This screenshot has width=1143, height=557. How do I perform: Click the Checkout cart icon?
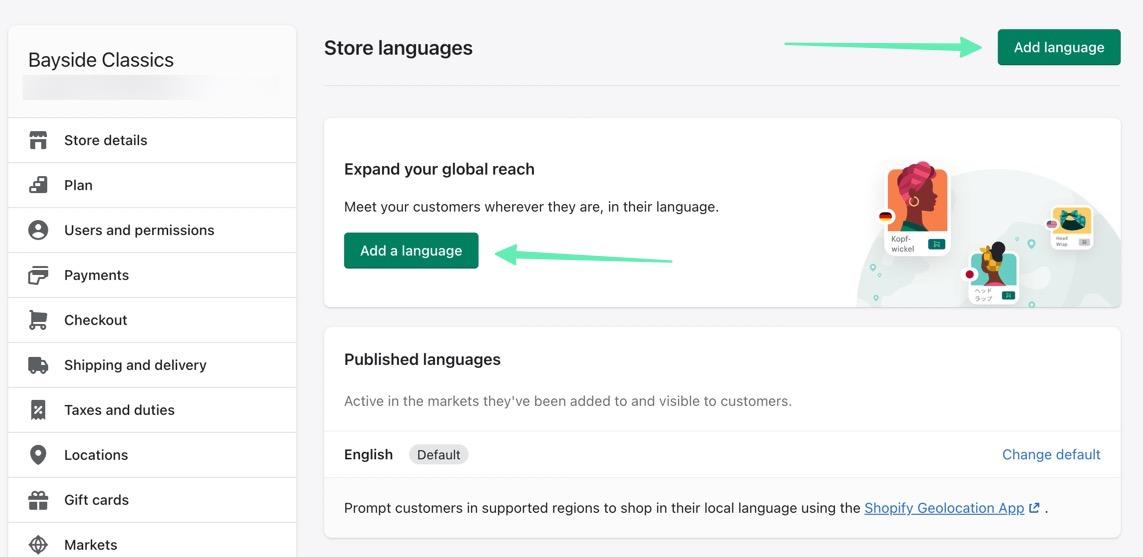(x=38, y=320)
